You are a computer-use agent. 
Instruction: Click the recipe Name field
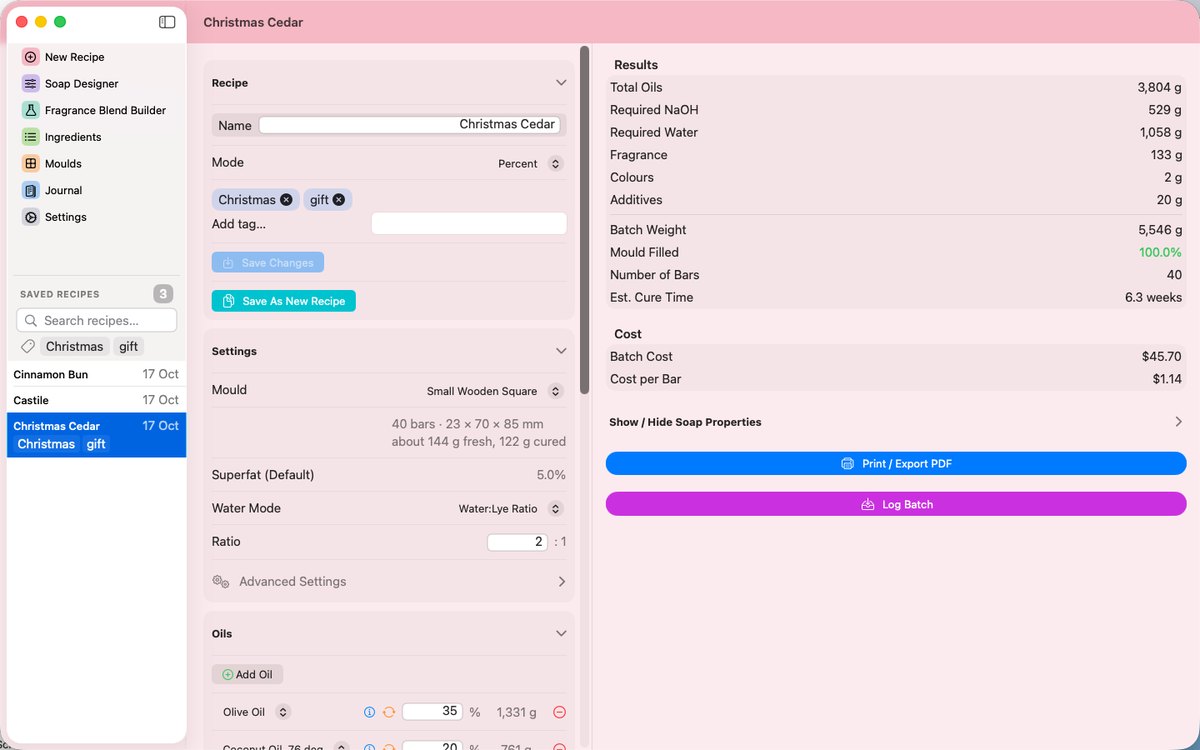pyautogui.click(x=410, y=125)
